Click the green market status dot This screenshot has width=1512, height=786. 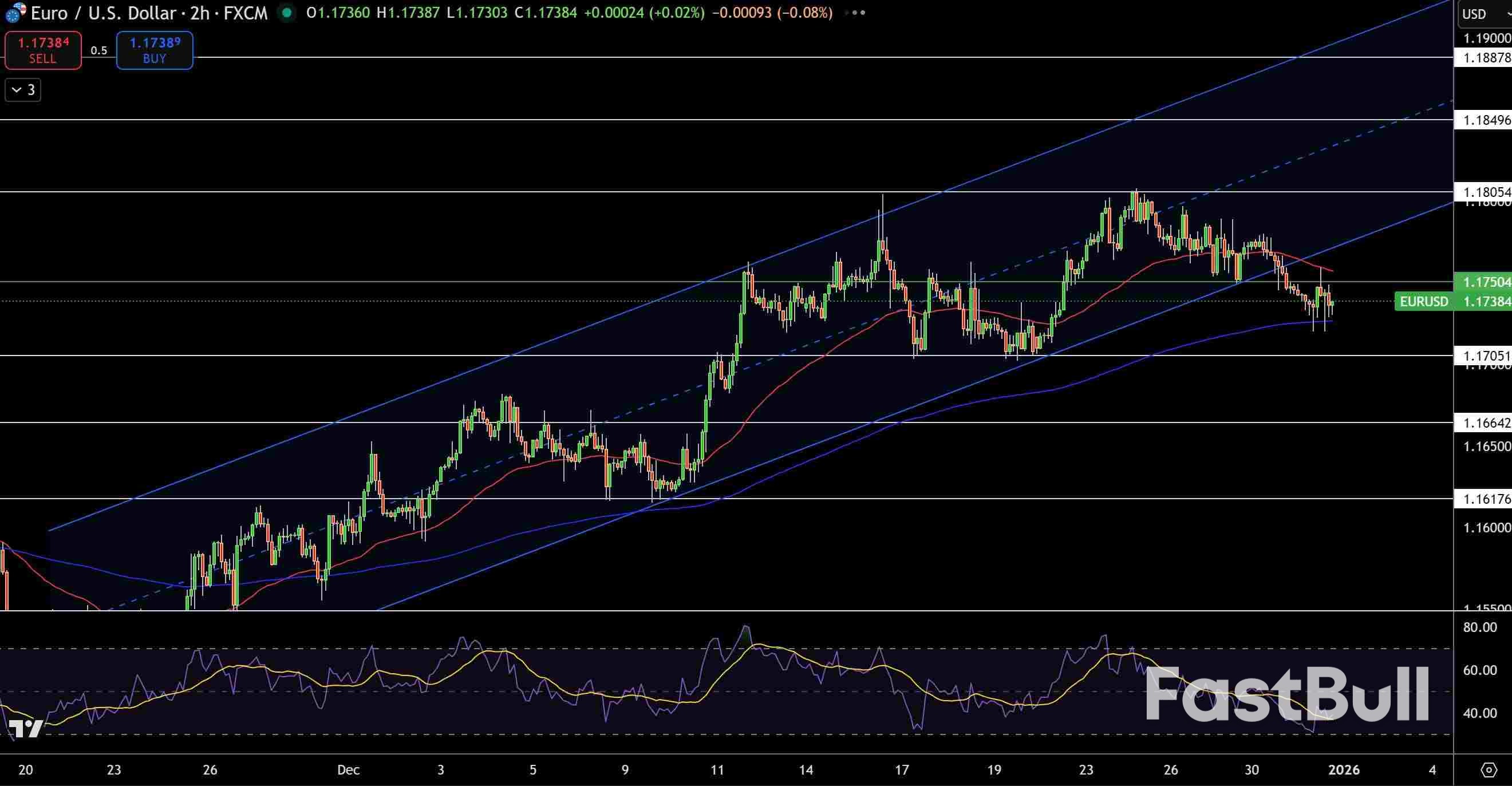pos(286,13)
